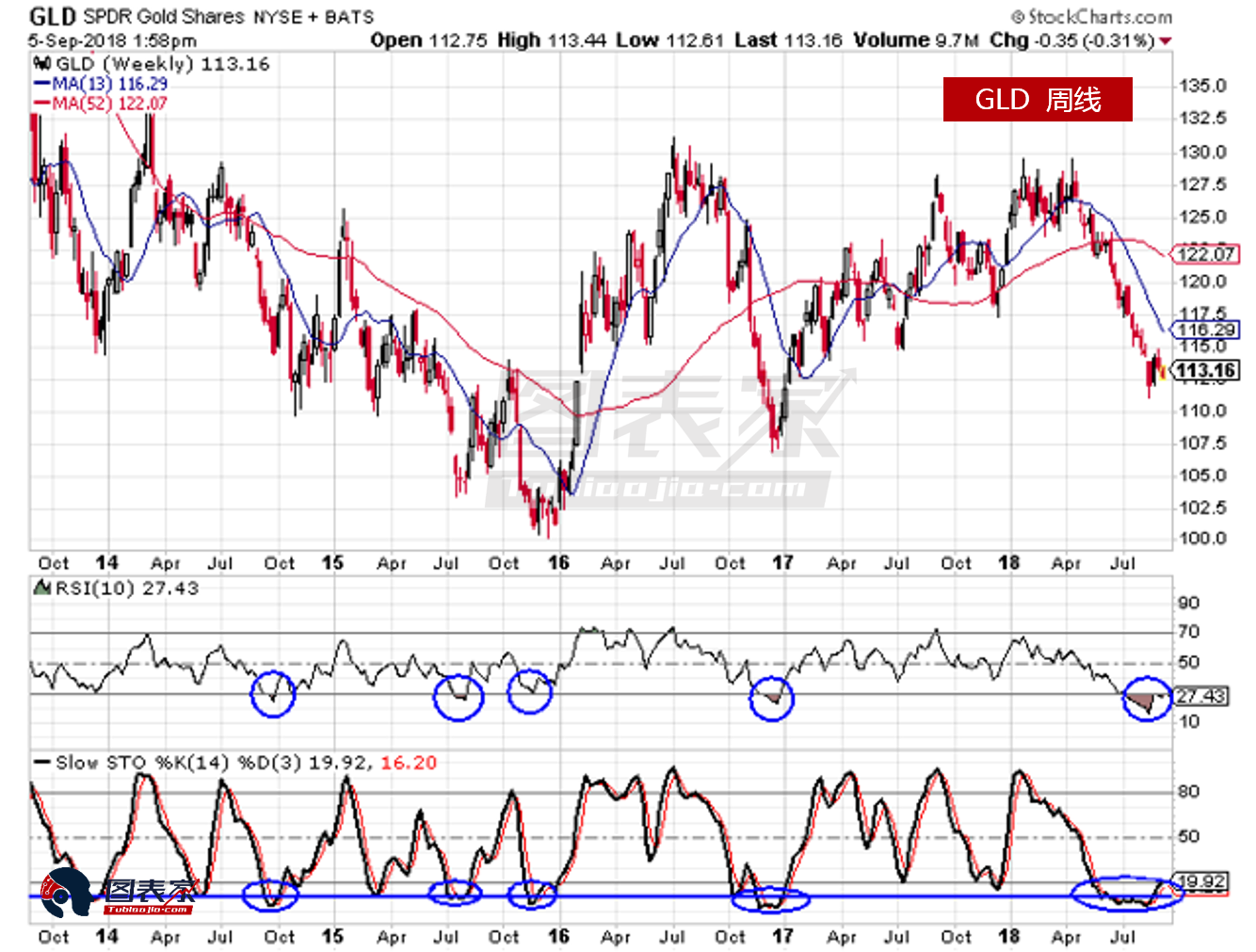Click year 15 on the bottom stochastic date axis
1256x952 pixels.
click(332, 936)
